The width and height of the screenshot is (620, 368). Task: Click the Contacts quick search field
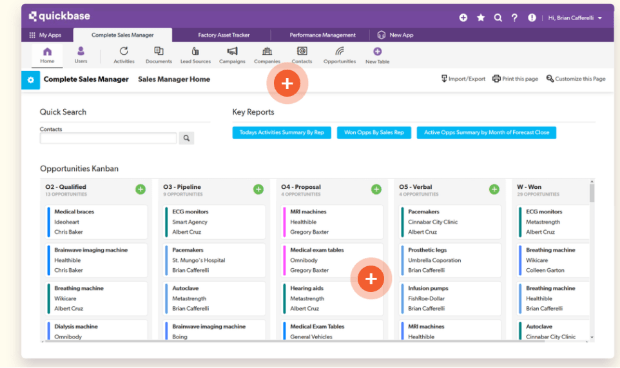108,138
